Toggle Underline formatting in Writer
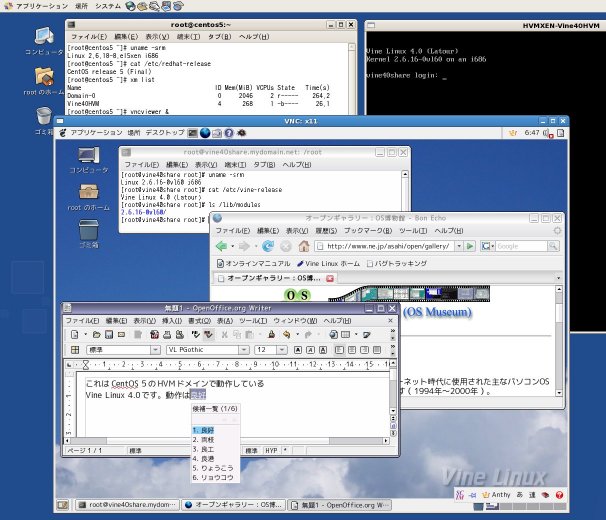 323,350
